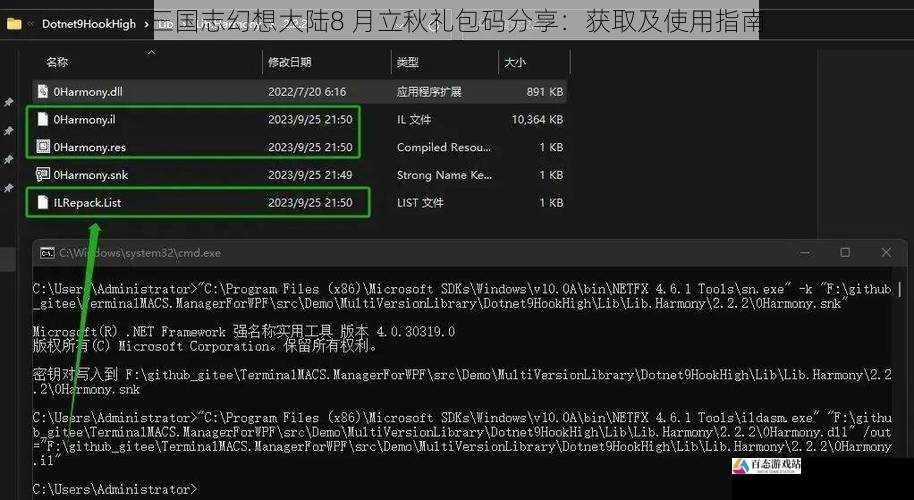The image size is (914, 500).
Task: Click the date of 0Harmony.res
Action: coord(310,147)
